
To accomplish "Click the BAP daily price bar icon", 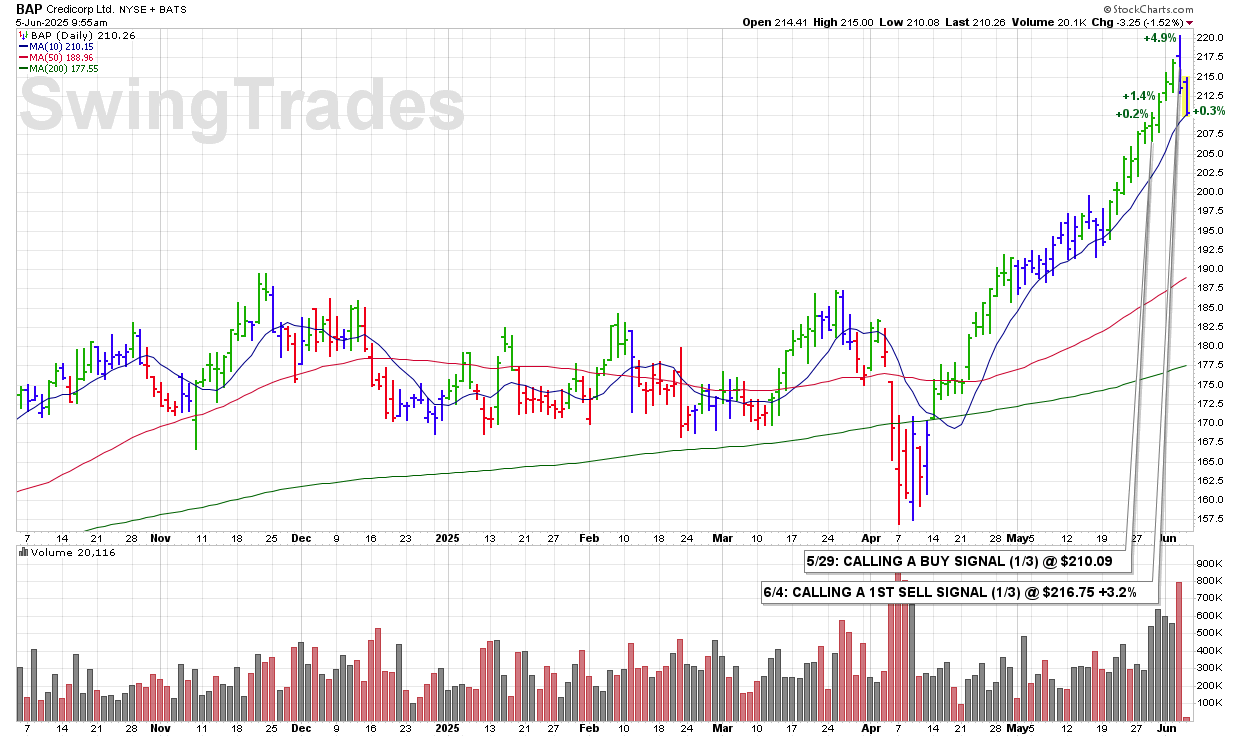I will [22, 35].
